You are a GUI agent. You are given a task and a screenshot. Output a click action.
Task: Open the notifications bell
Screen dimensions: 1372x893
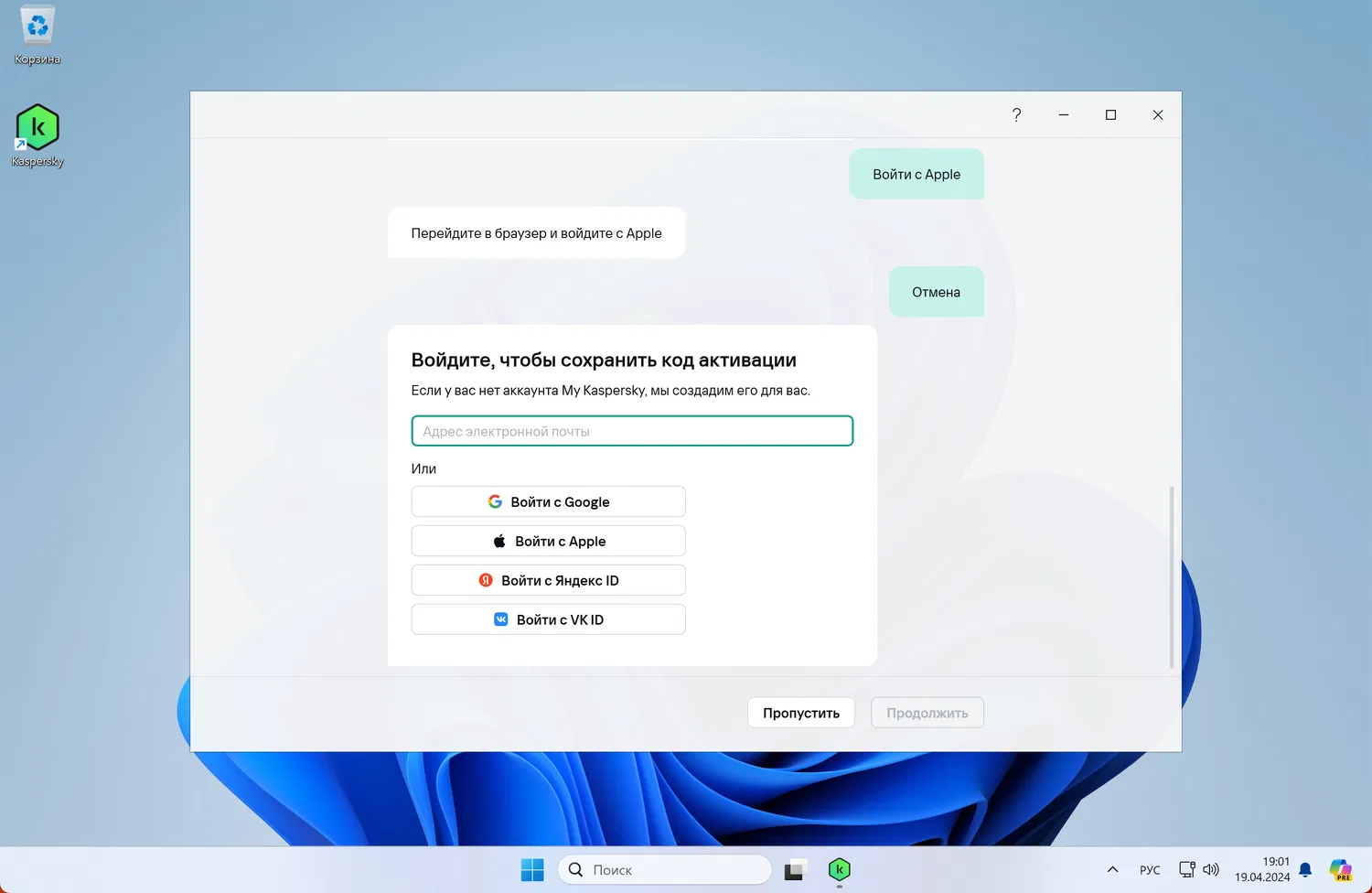pyautogui.click(x=1305, y=869)
